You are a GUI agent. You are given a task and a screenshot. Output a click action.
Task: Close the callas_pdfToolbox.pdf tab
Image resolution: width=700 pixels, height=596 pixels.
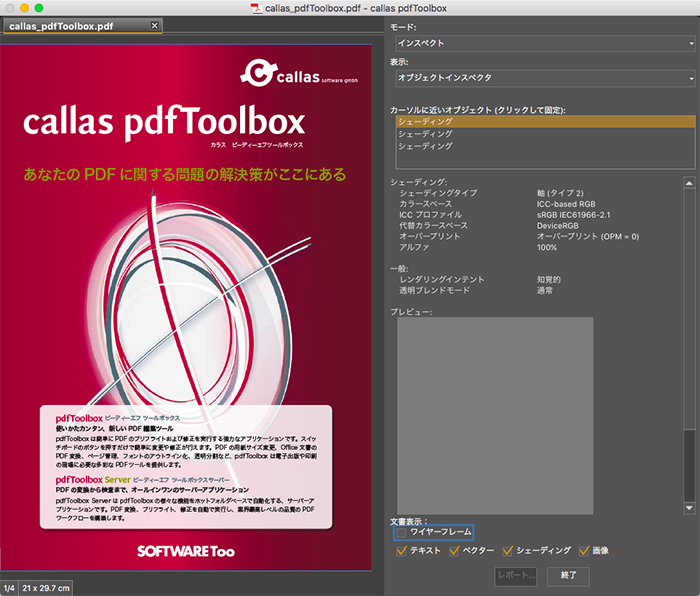(x=154, y=25)
